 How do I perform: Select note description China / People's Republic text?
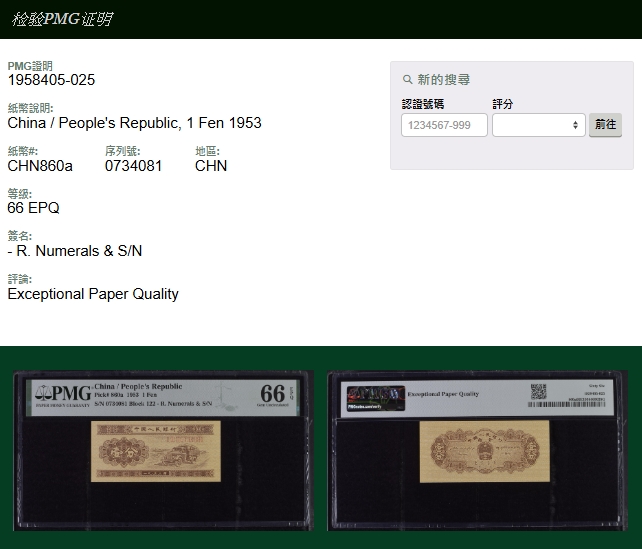pos(134,123)
